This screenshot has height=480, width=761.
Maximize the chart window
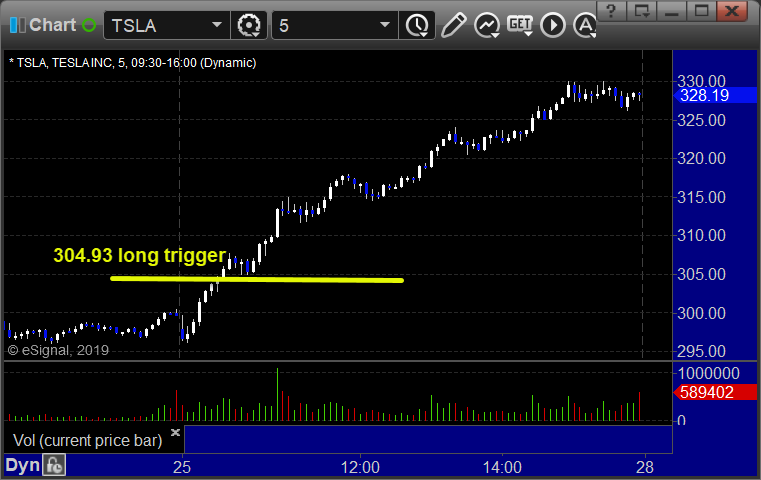pyautogui.click(x=701, y=11)
